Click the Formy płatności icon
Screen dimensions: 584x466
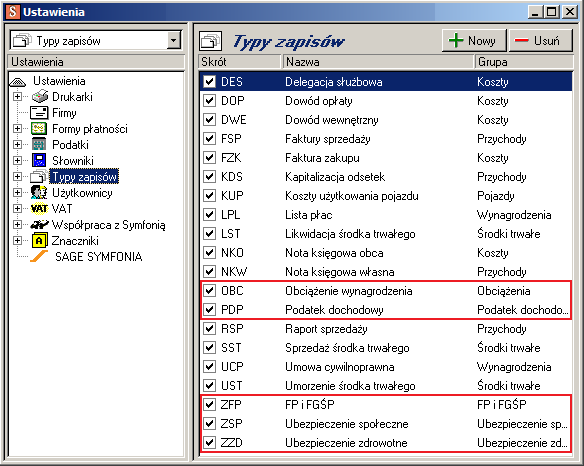(39, 129)
